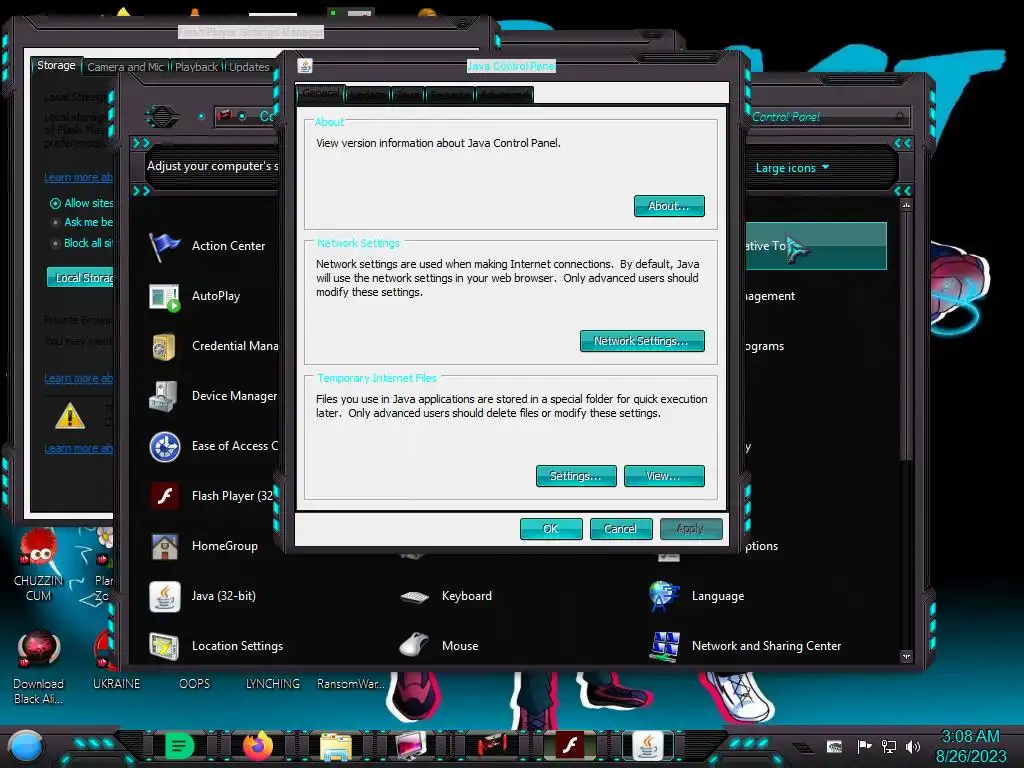Screen dimensions: 1024x768
Task: Open File Explorer from the taskbar
Action: pyautogui.click(x=336, y=746)
